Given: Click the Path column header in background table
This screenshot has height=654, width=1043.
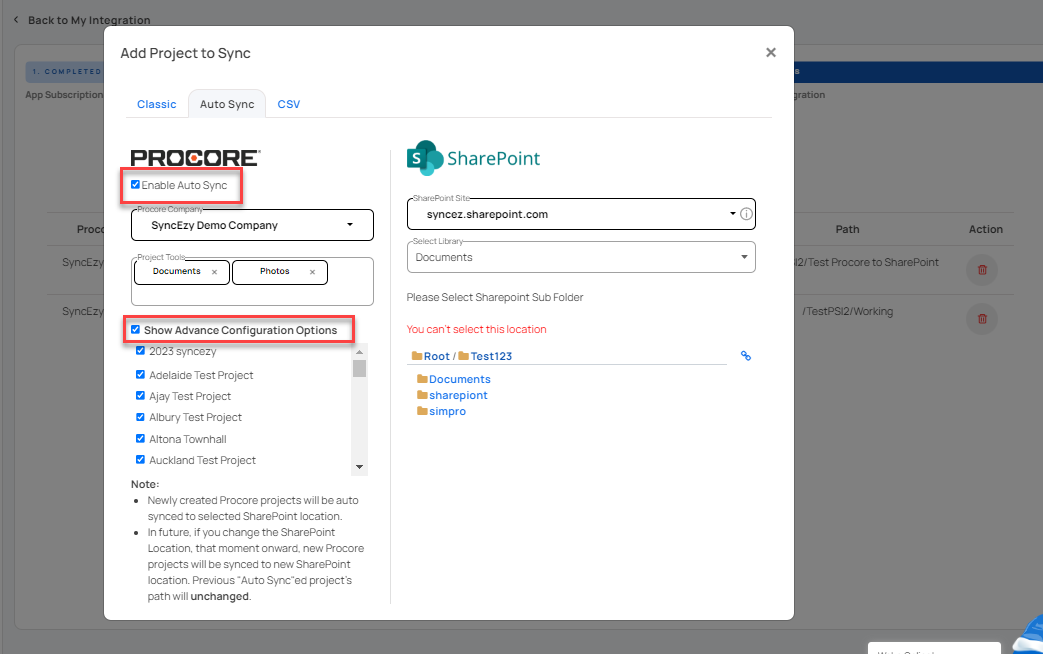Looking at the screenshot, I should (847, 229).
